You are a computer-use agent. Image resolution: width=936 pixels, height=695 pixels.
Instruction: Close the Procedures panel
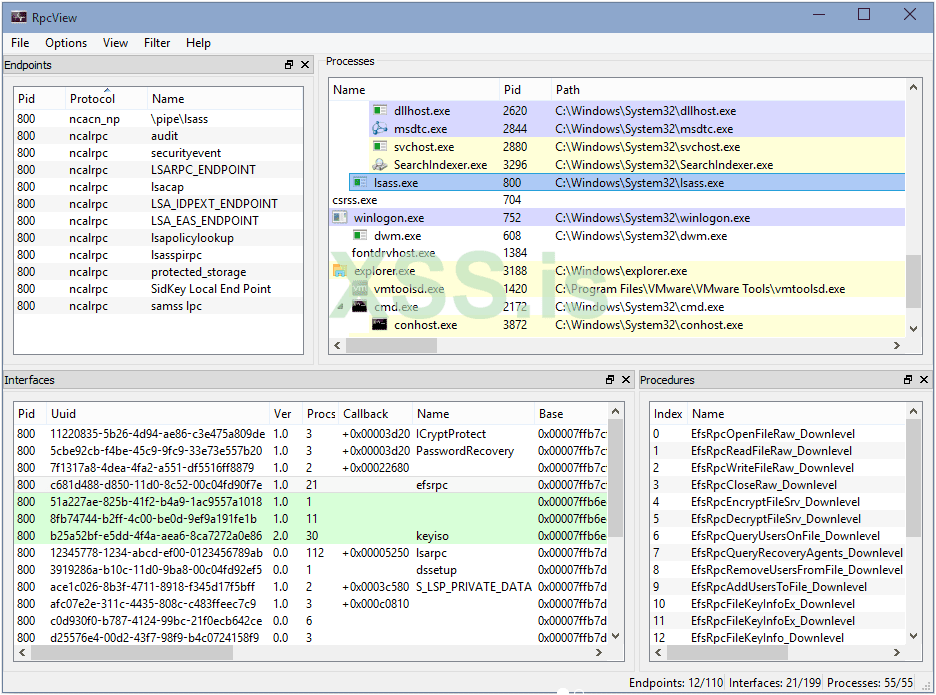click(923, 380)
